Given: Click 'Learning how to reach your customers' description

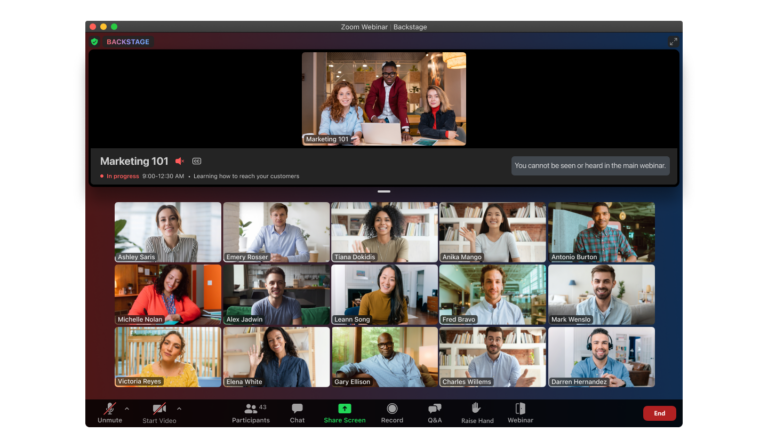Looking at the screenshot, I should tap(246, 176).
